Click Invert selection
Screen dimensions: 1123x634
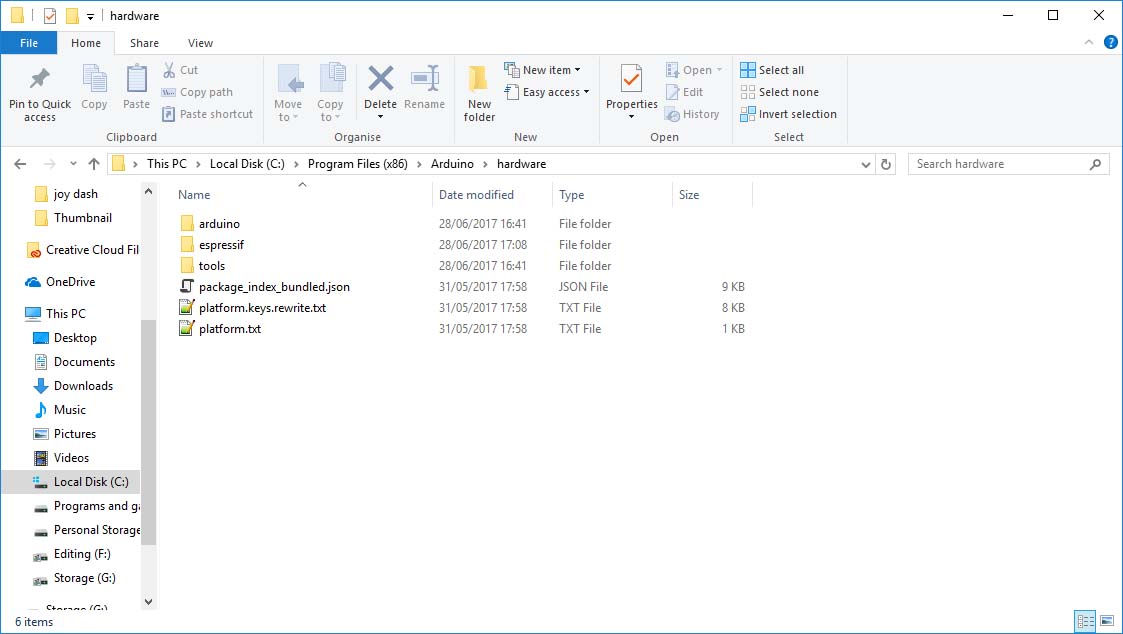(x=789, y=114)
